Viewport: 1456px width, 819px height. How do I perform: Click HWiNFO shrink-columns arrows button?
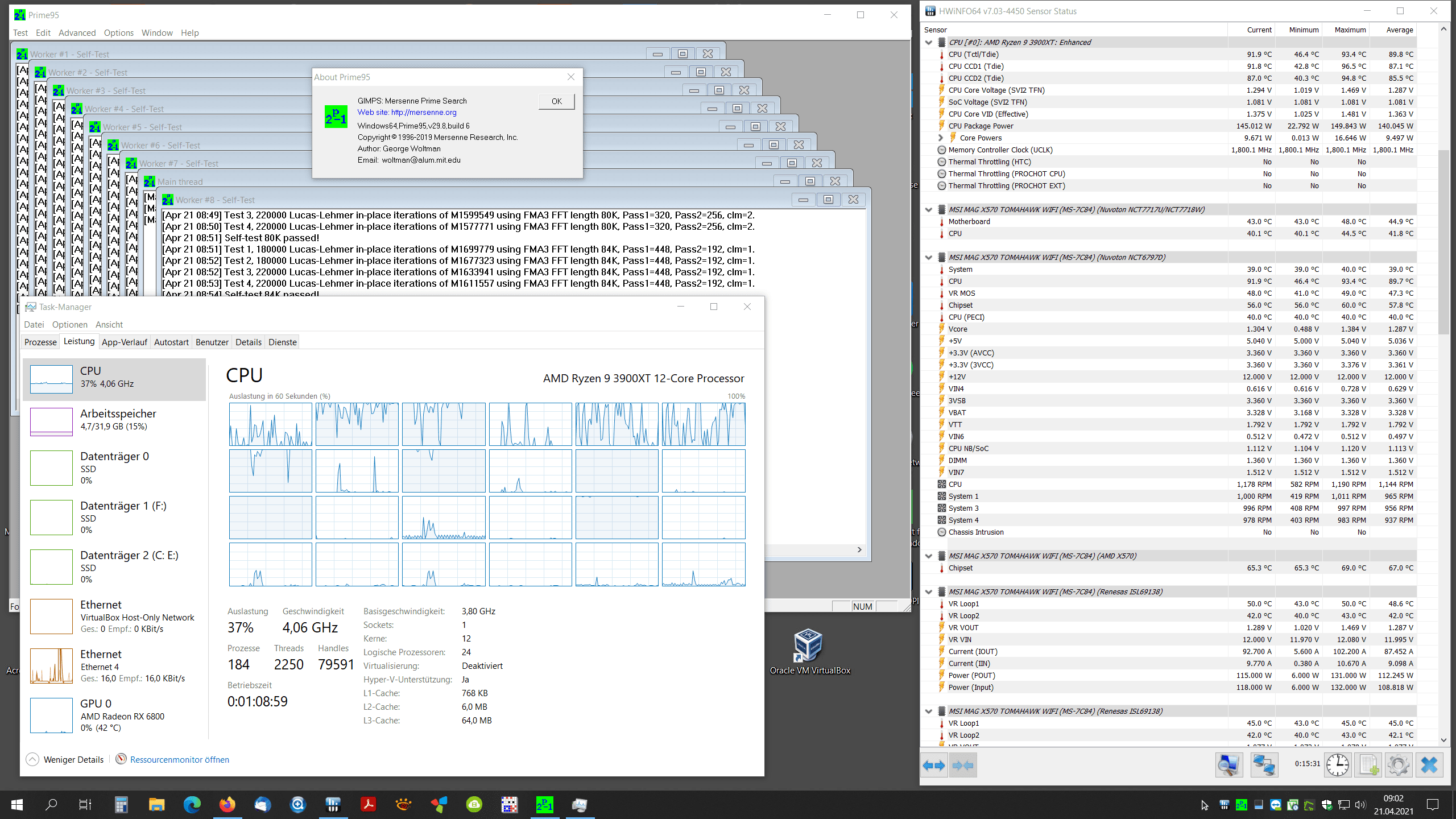(963, 765)
